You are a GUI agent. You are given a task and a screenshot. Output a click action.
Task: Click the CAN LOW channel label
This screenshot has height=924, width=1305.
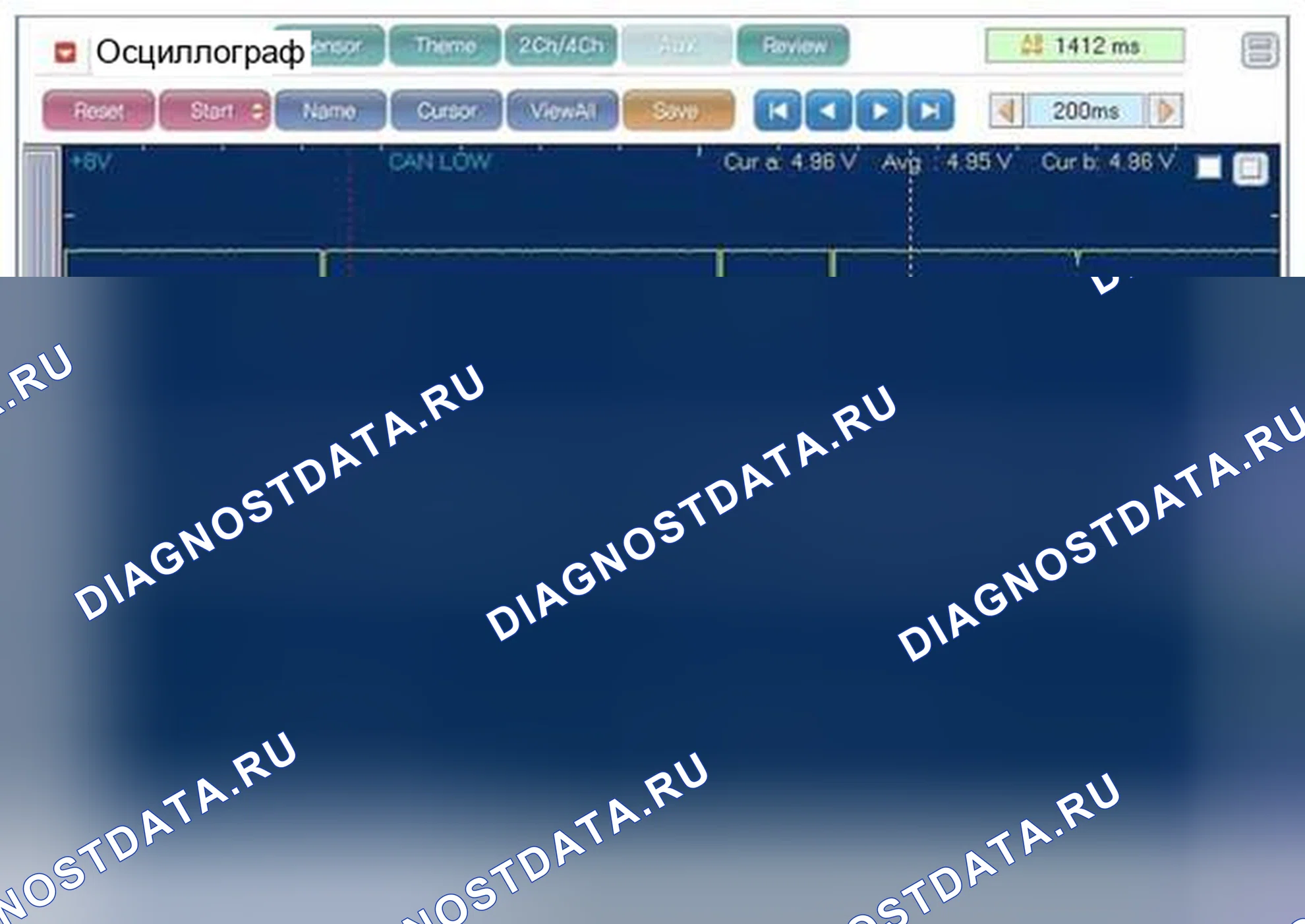tap(440, 162)
